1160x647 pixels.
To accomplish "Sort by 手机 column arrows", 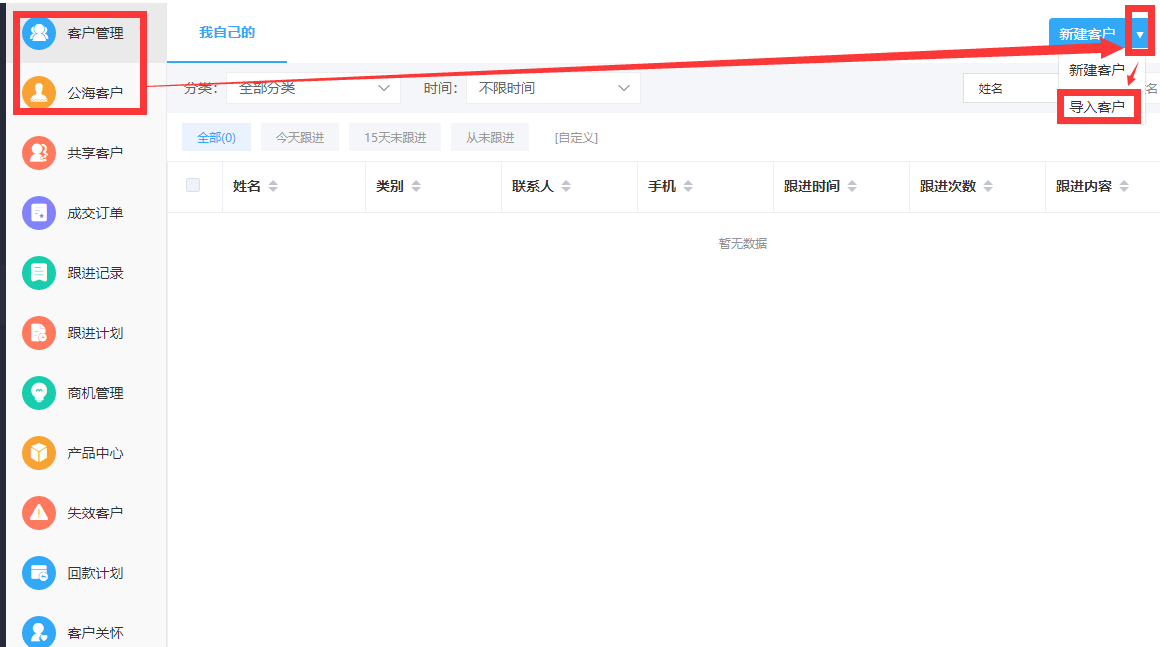I will pos(688,186).
